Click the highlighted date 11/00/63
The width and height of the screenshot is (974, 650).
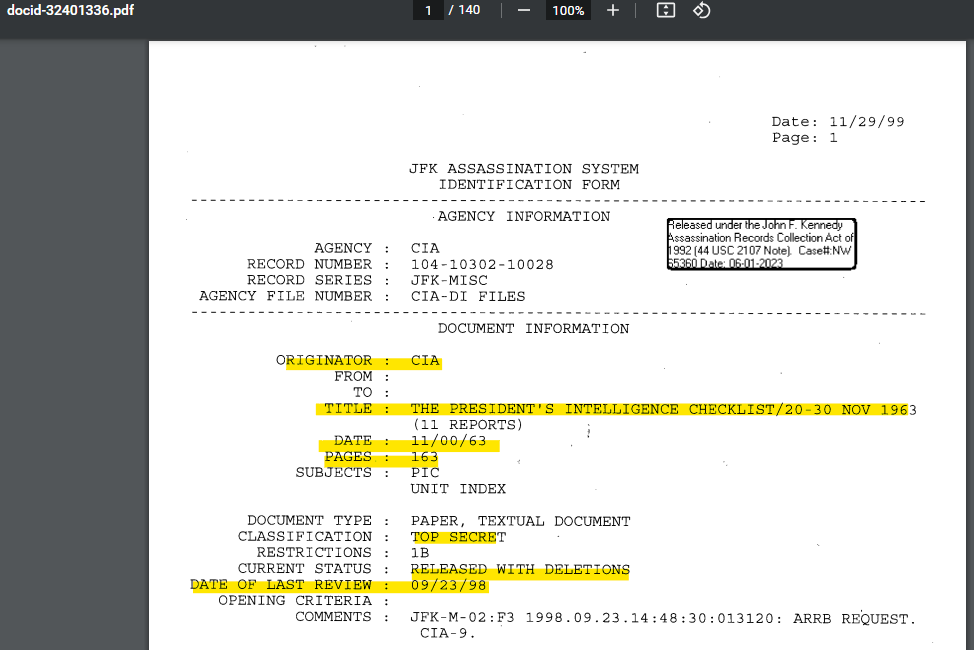(448, 441)
